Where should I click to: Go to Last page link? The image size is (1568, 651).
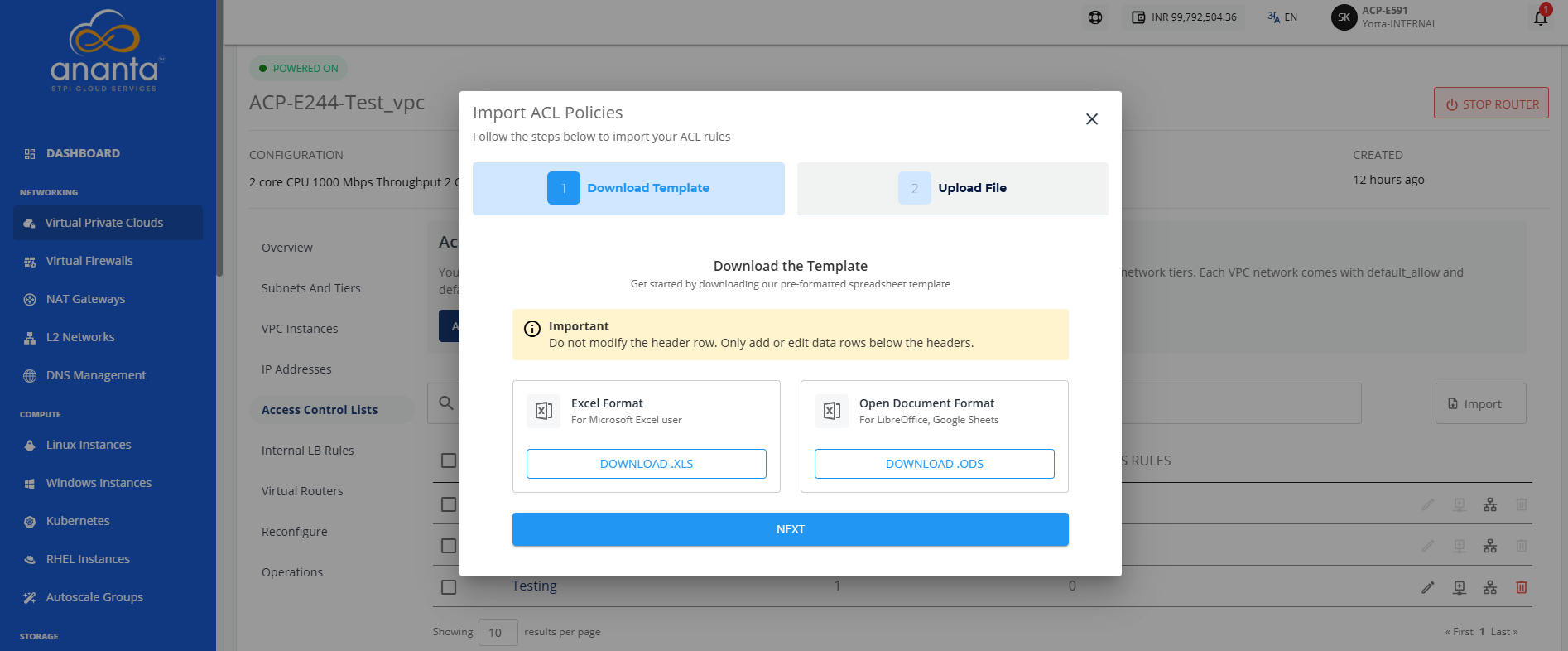tap(1504, 632)
